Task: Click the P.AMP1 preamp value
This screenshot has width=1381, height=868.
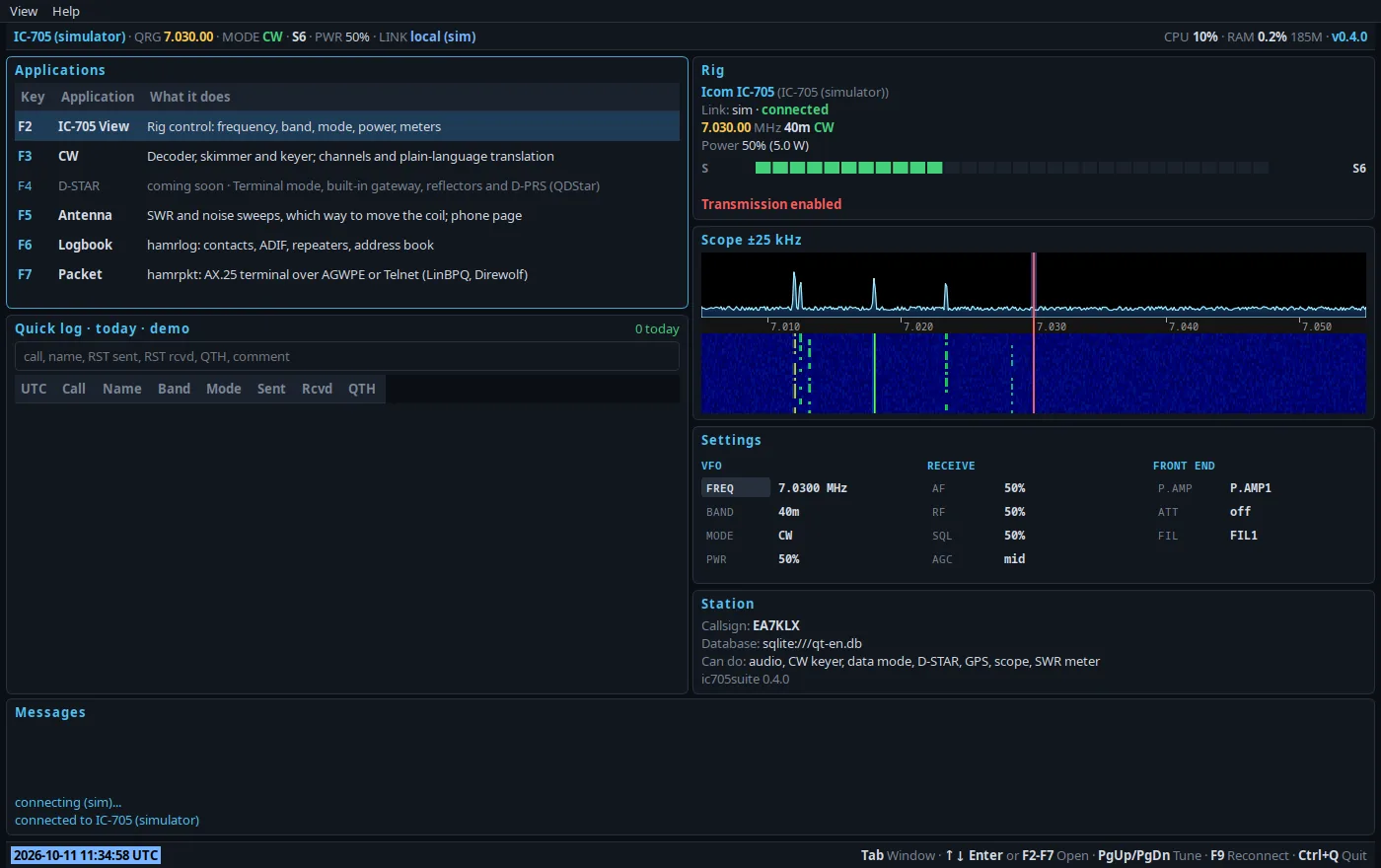Action: click(x=1251, y=488)
